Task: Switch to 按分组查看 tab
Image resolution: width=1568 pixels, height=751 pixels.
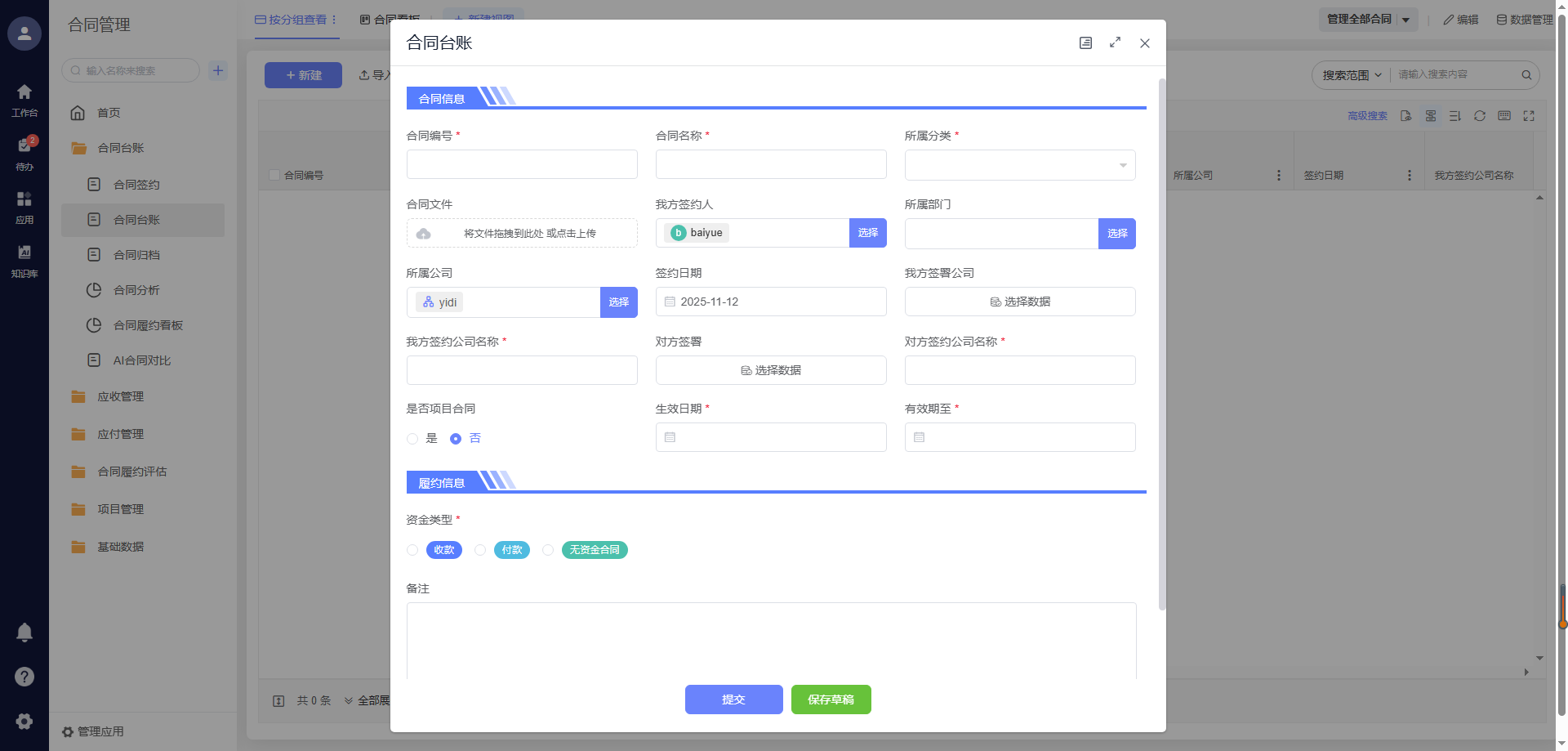Action: click(x=291, y=20)
